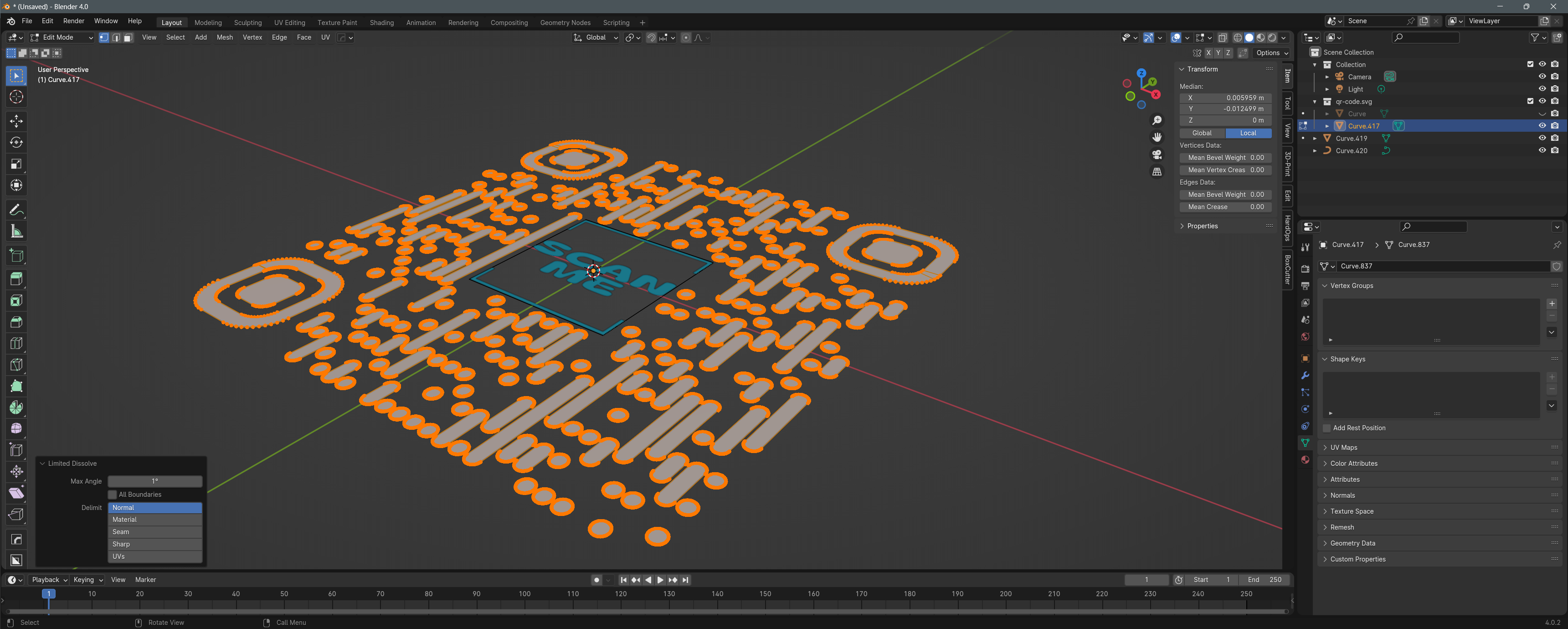This screenshot has width=1568, height=629.
Task: Open the Render properties tab
Action: pyautogui.click(x=1305, y=268)
